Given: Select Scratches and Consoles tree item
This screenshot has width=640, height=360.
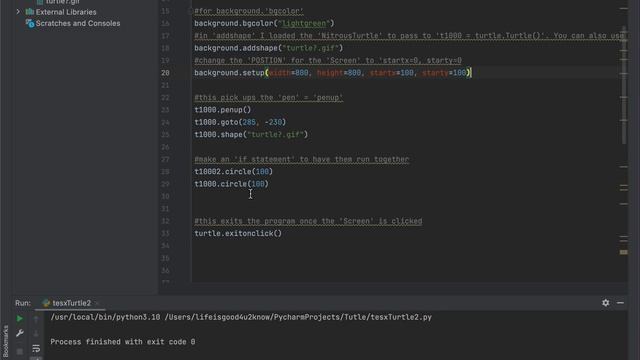Looking at the screenshot, I should tap(78, 23).
